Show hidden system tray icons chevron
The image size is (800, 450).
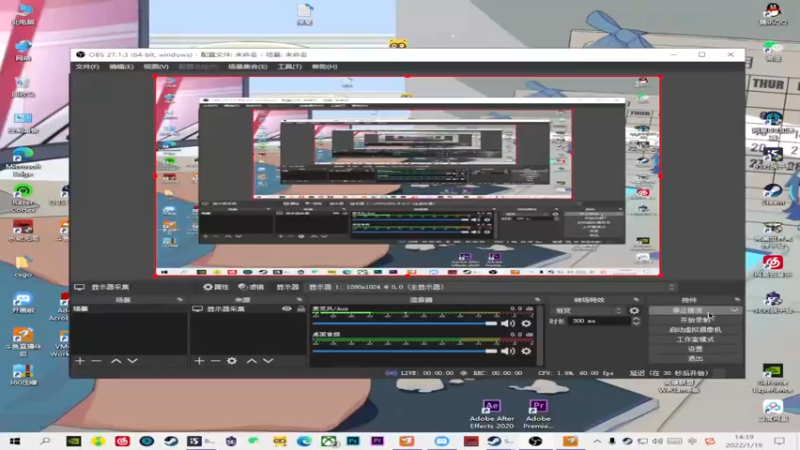point(597,441)
